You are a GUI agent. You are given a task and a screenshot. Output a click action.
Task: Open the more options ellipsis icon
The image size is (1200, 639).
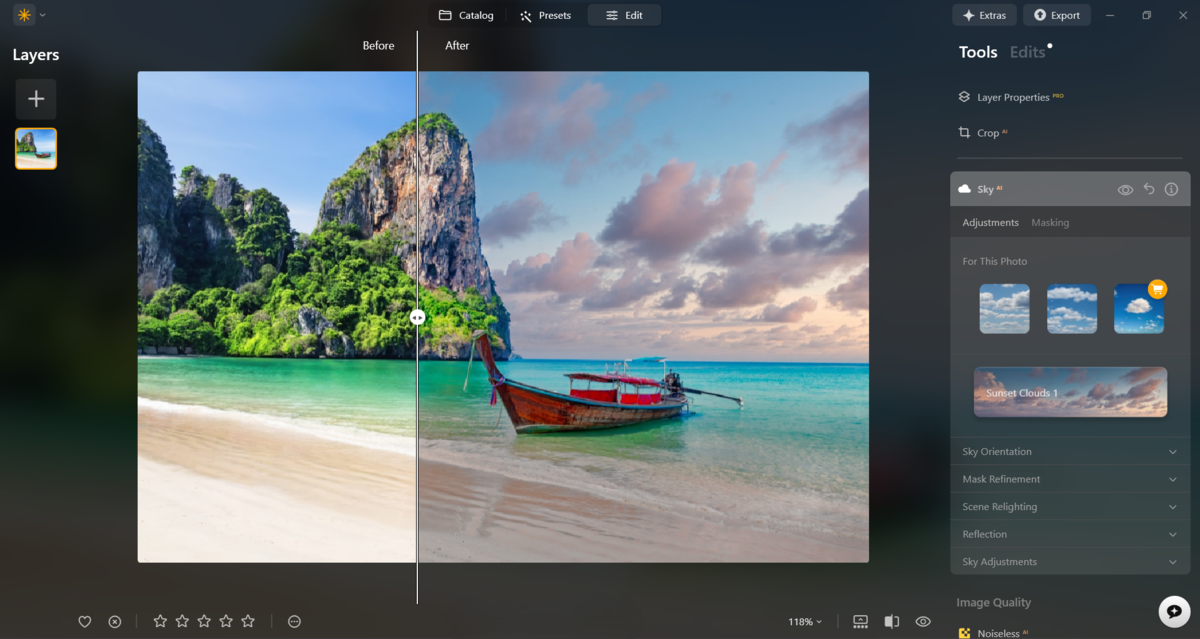(294, 622)
